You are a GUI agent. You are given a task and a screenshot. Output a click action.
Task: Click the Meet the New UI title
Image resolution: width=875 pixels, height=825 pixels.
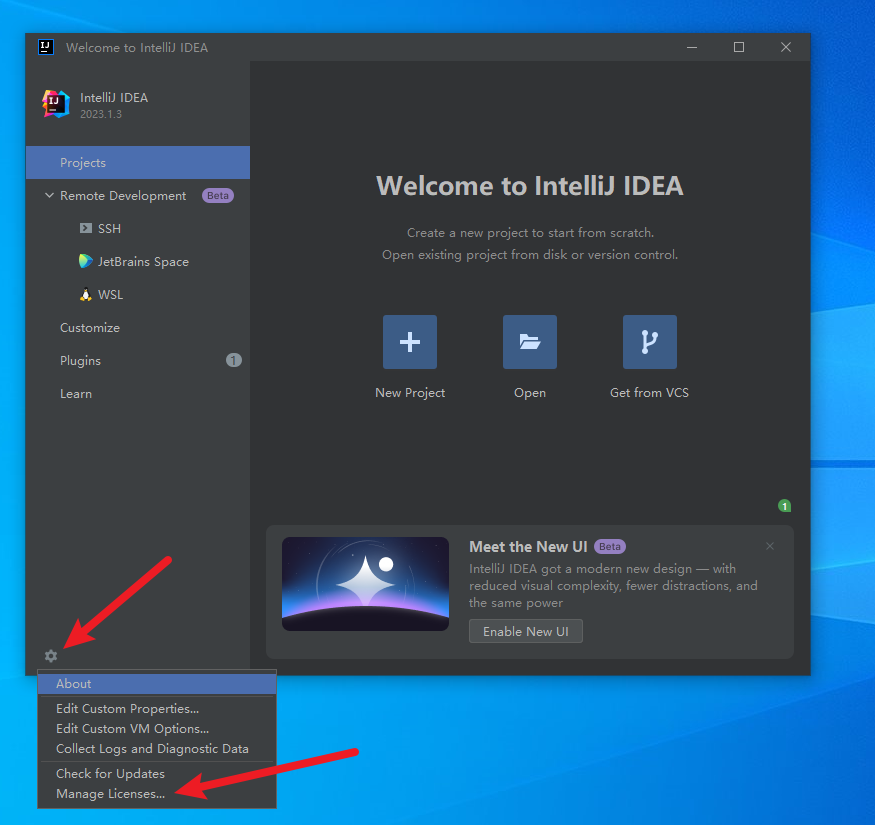click(528, 546)
